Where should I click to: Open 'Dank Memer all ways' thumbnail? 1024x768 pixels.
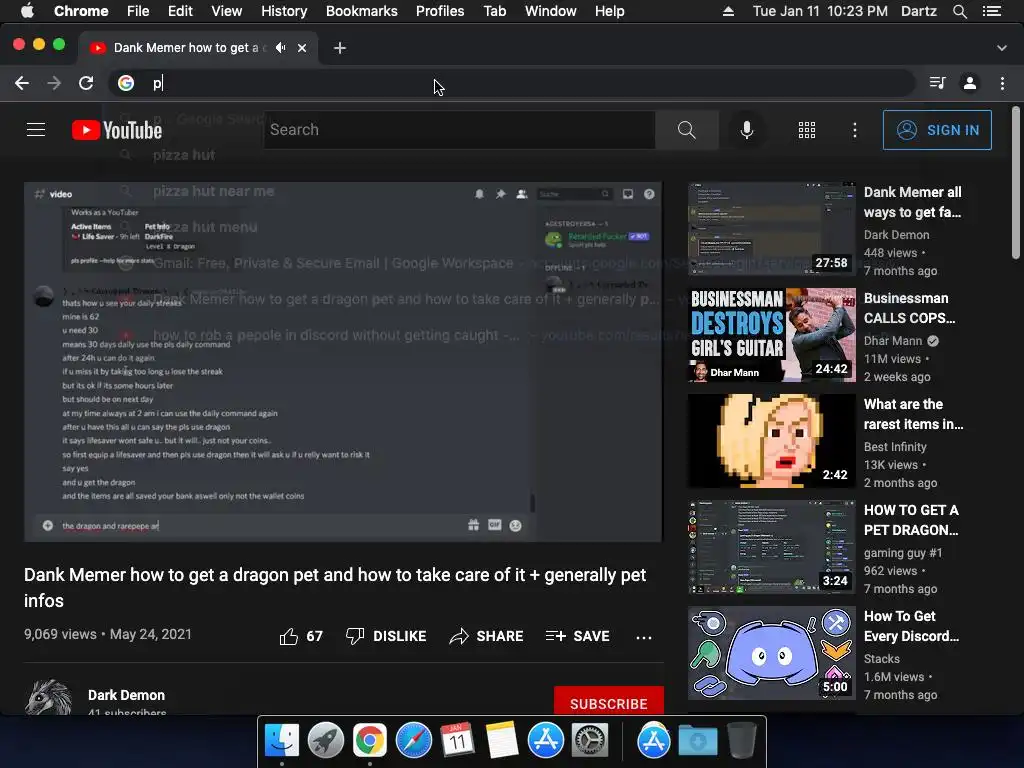771,229
